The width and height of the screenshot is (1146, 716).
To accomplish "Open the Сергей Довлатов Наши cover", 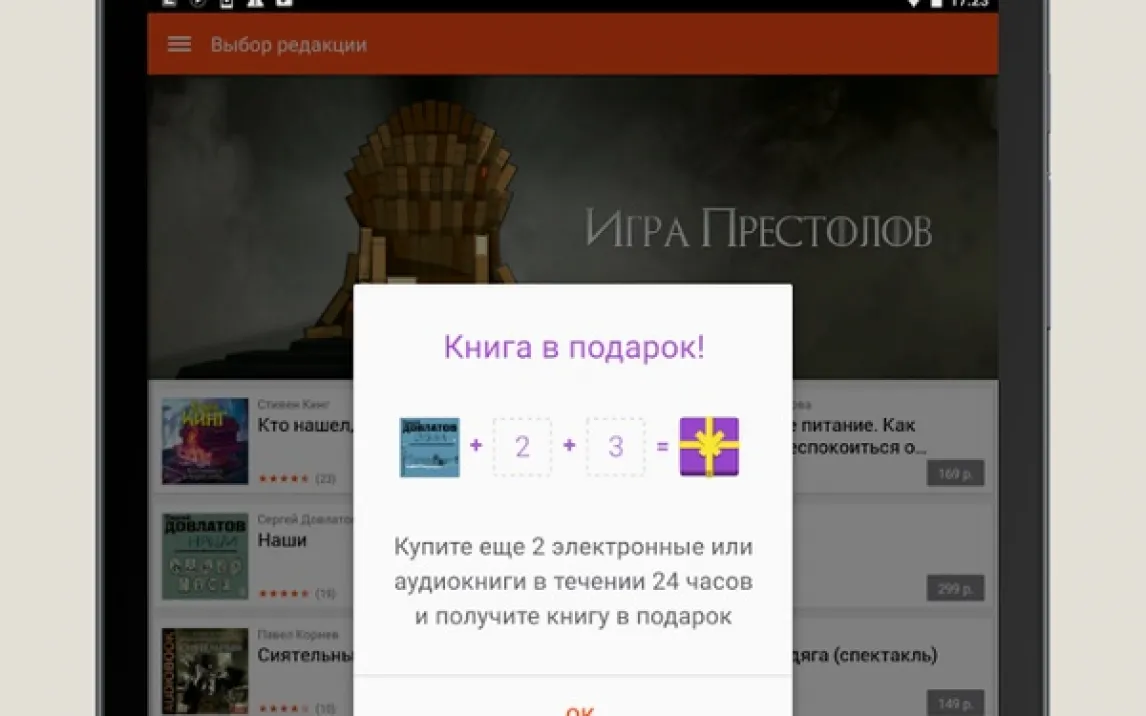I will (x=205, y=556).
